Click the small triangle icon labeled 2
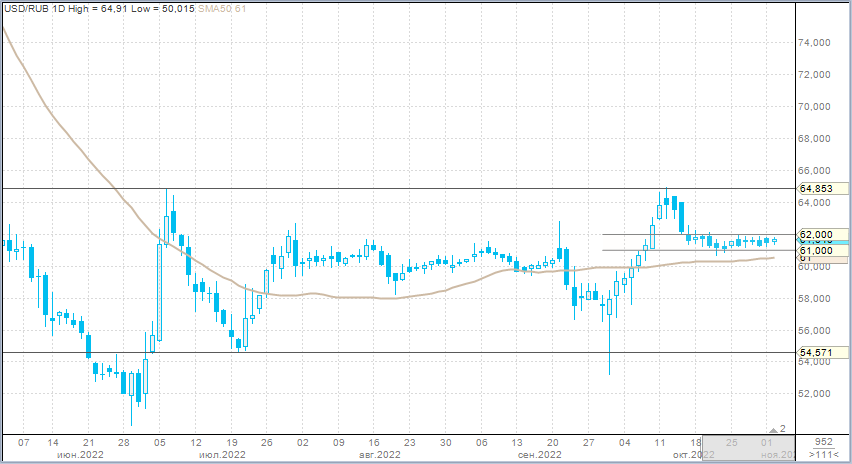Image resolution: width=852 pixels, height=464 pixels. tap(777, 428)
